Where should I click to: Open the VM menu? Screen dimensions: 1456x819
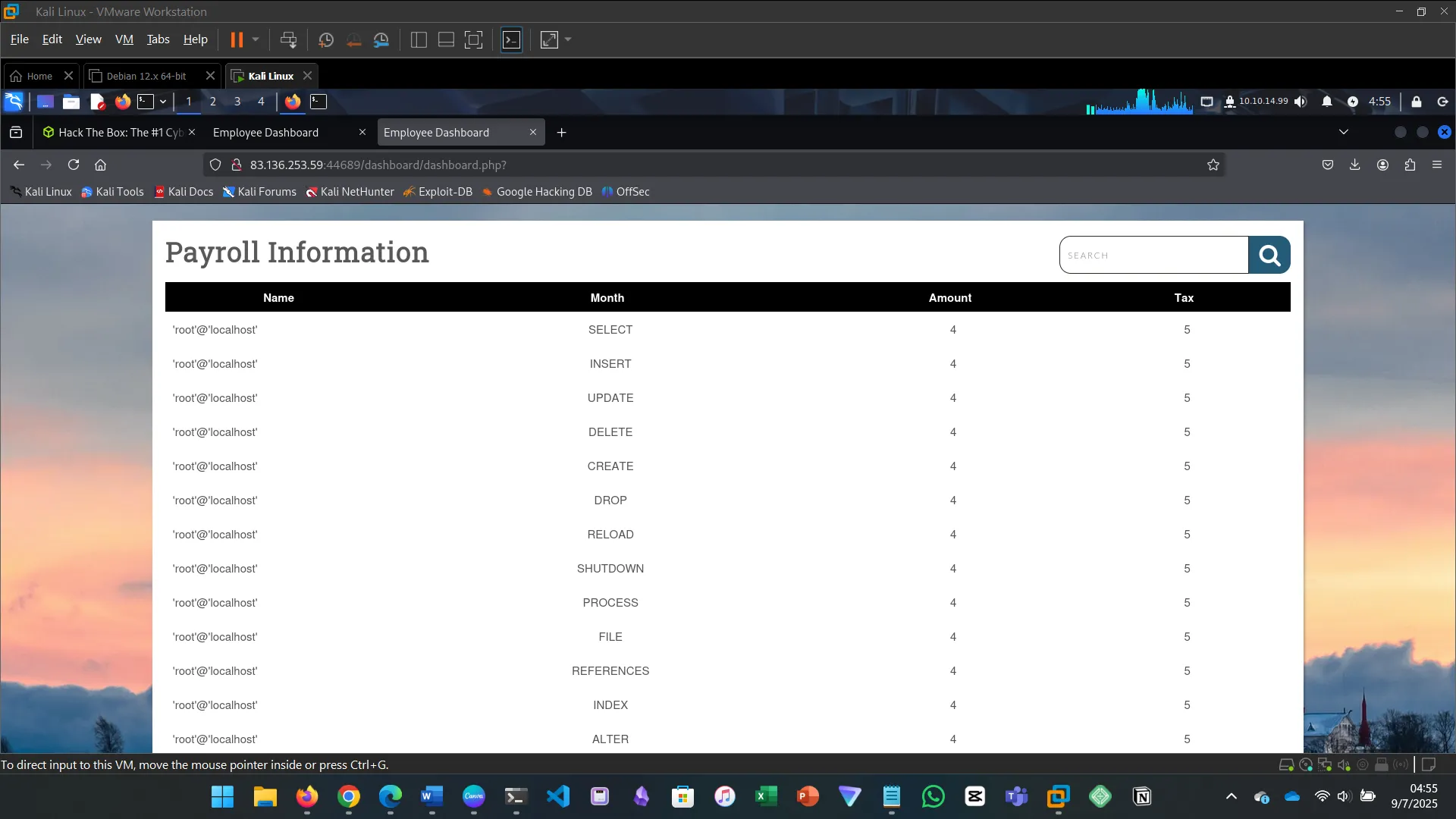point(124,39)
